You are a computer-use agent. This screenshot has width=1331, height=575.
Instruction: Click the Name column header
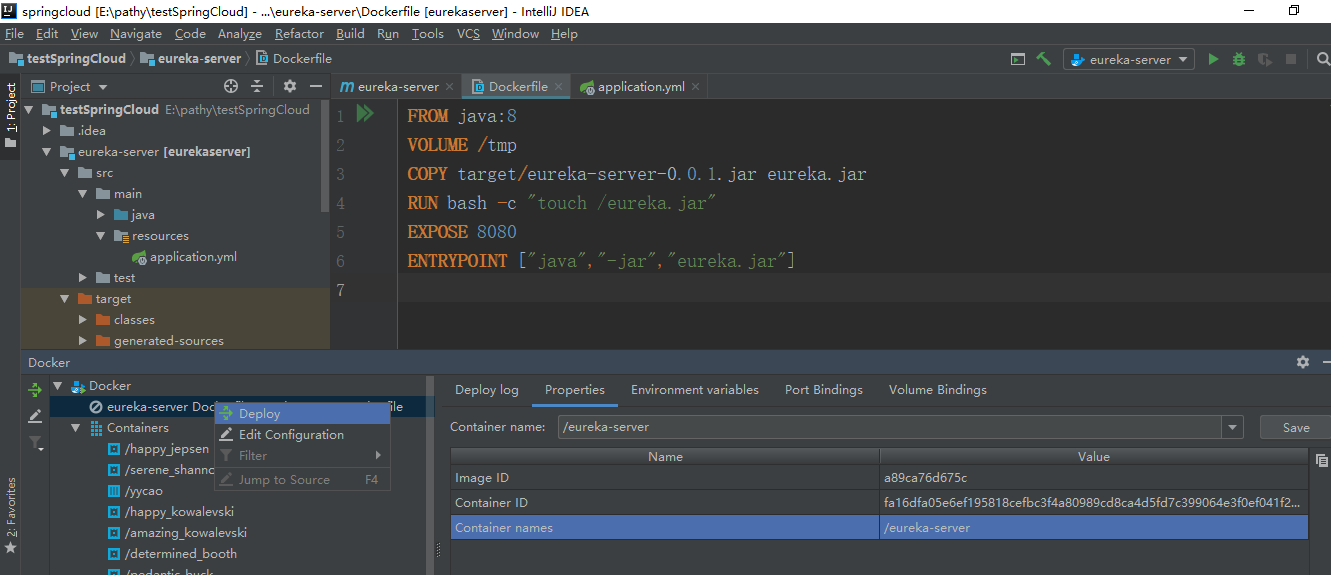(665, 456)
